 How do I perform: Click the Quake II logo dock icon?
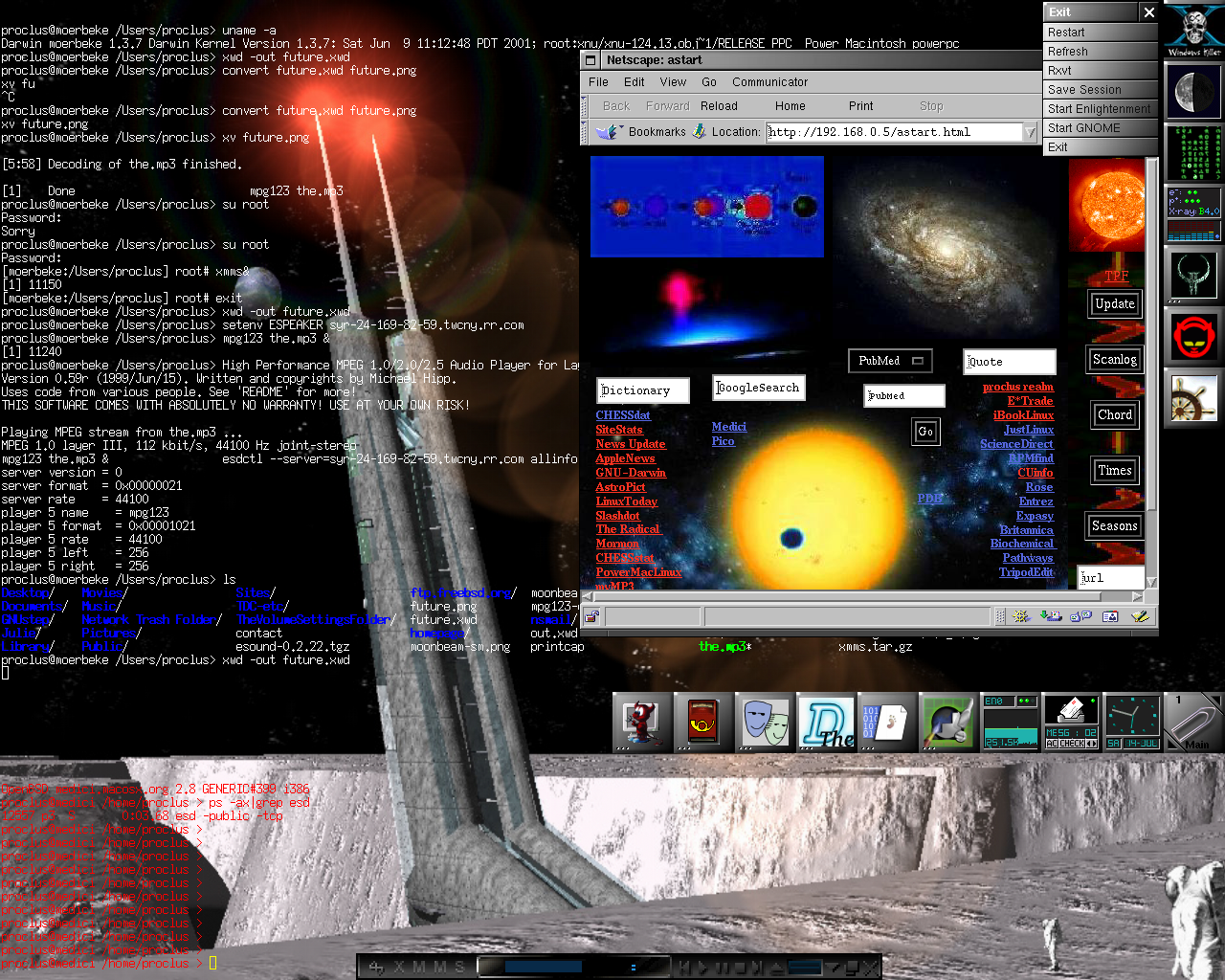click(x=1193, y=275)
